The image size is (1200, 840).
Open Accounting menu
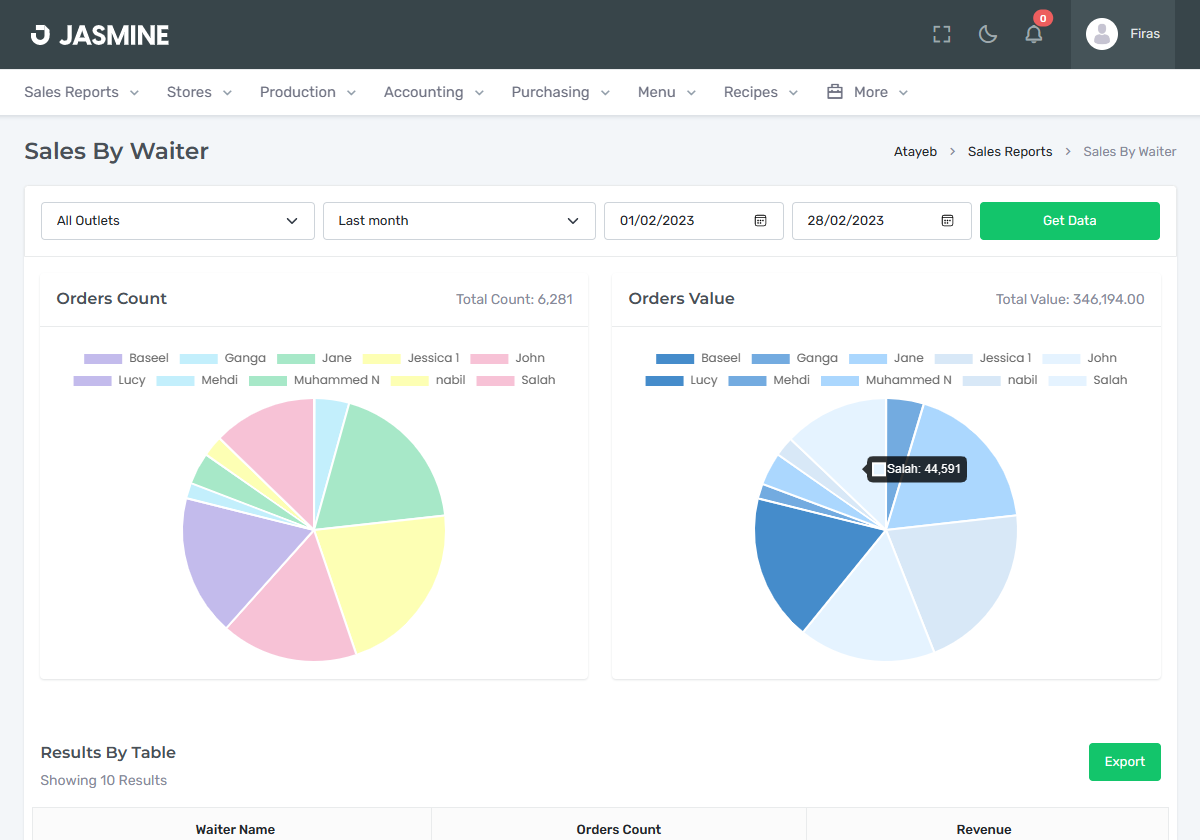(x=434, y=92)
